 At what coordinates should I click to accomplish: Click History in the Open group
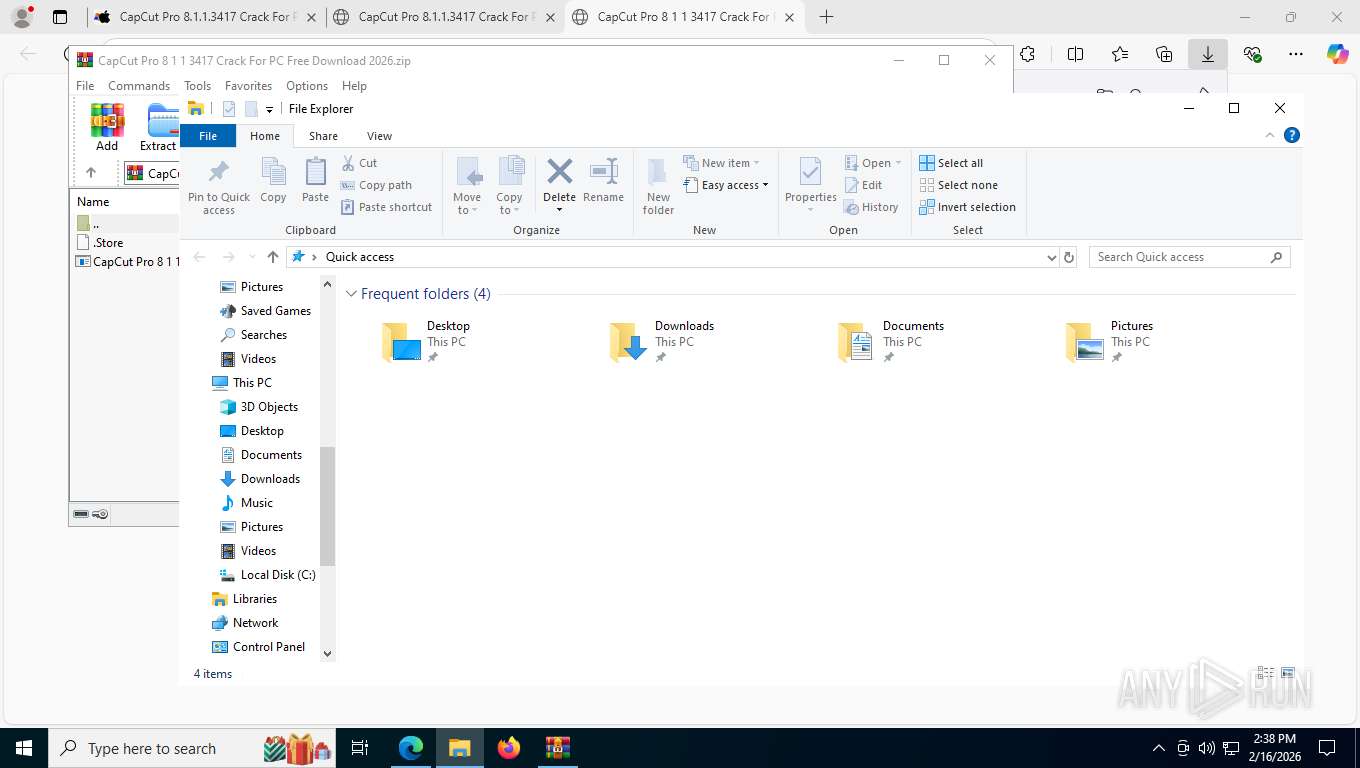tap(871, 207)
